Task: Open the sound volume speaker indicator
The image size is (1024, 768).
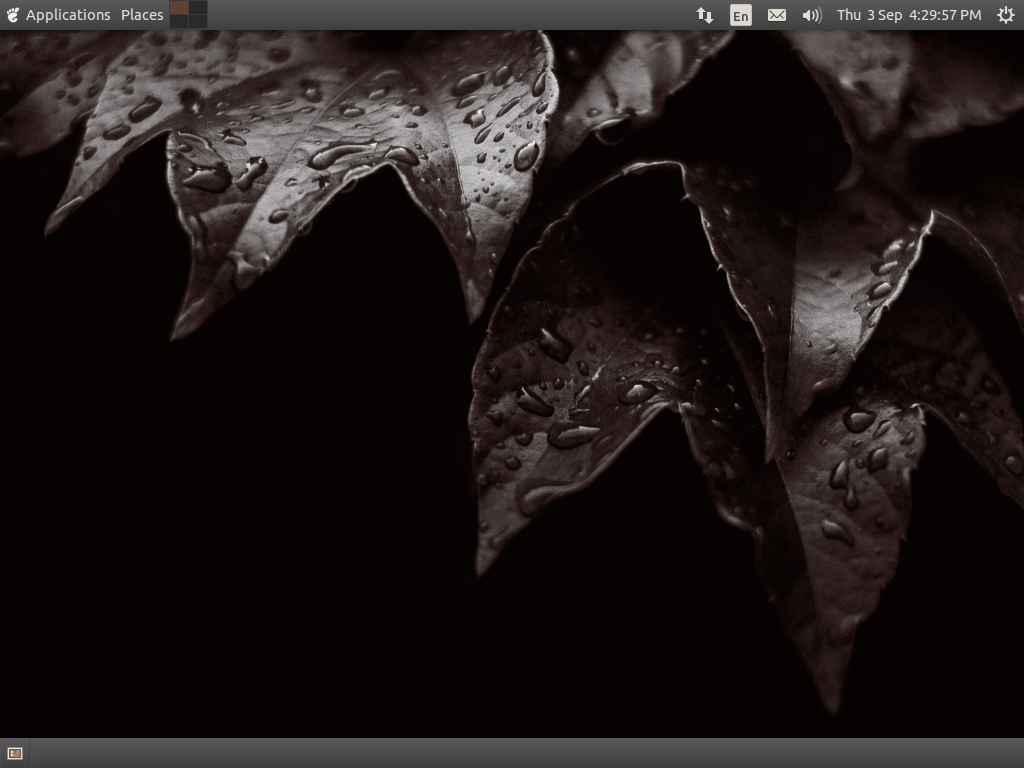Action: (812, 15)
